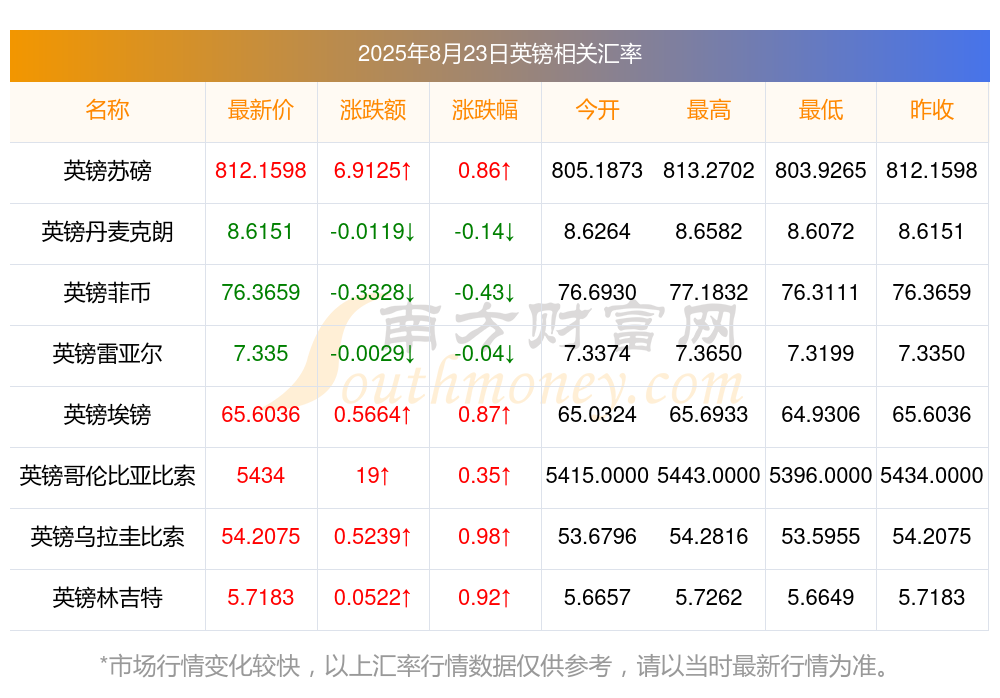This screenshot has width=1000, height=698.
Task: Click low value 7.3199
Action: pyautogui.click(x=821, y=353)
